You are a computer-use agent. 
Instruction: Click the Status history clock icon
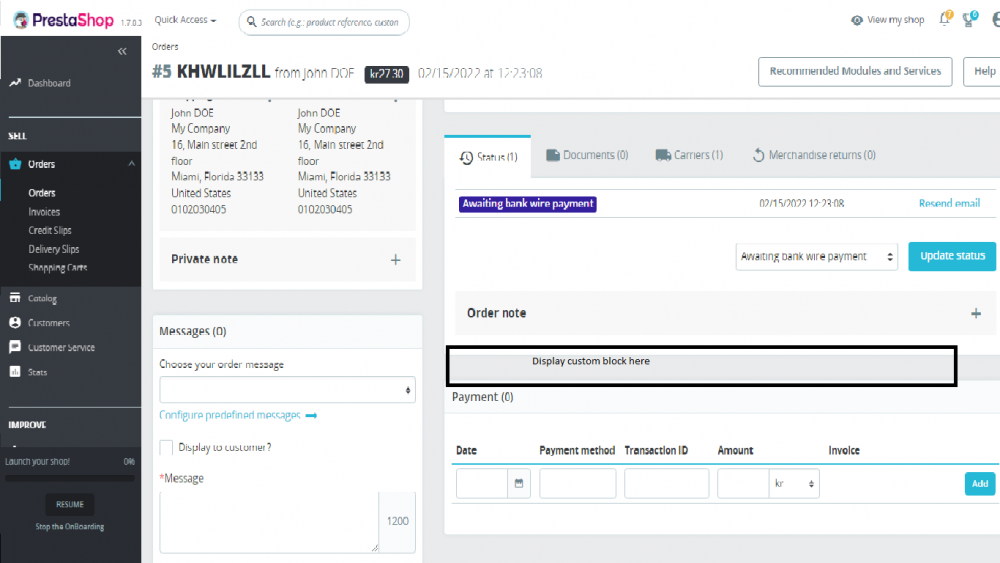click(x=466, y=157)
